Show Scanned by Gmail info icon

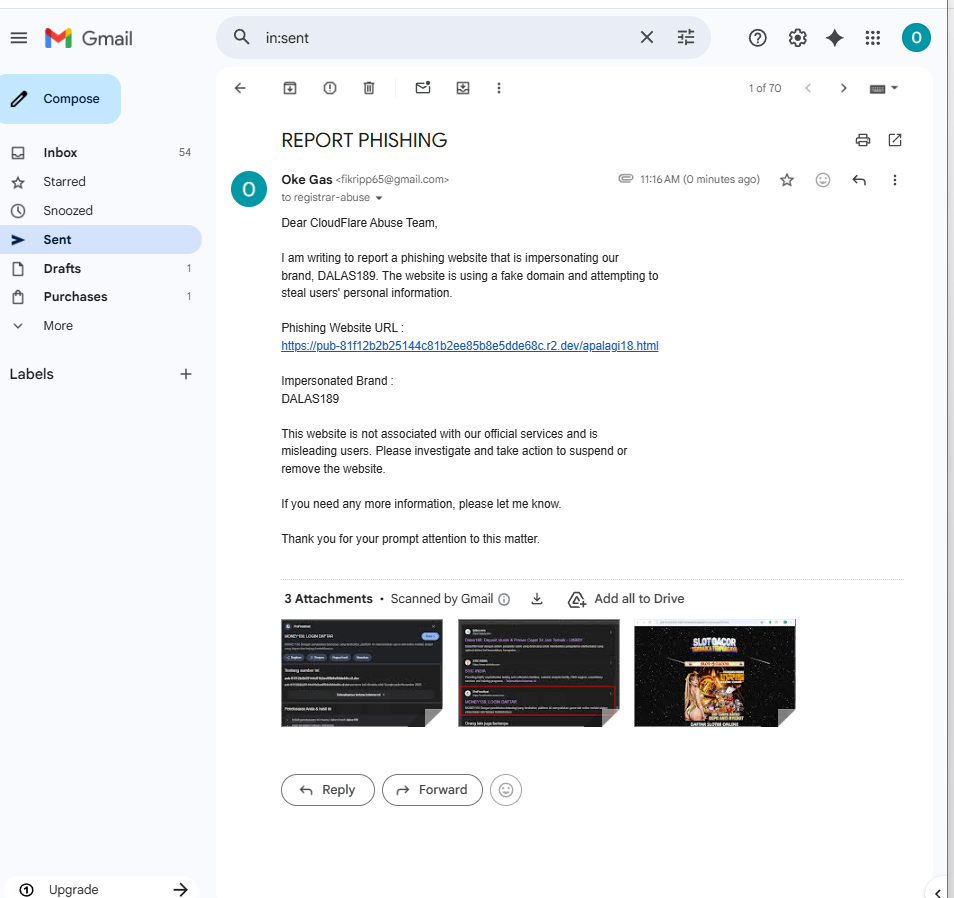point(504,599)
